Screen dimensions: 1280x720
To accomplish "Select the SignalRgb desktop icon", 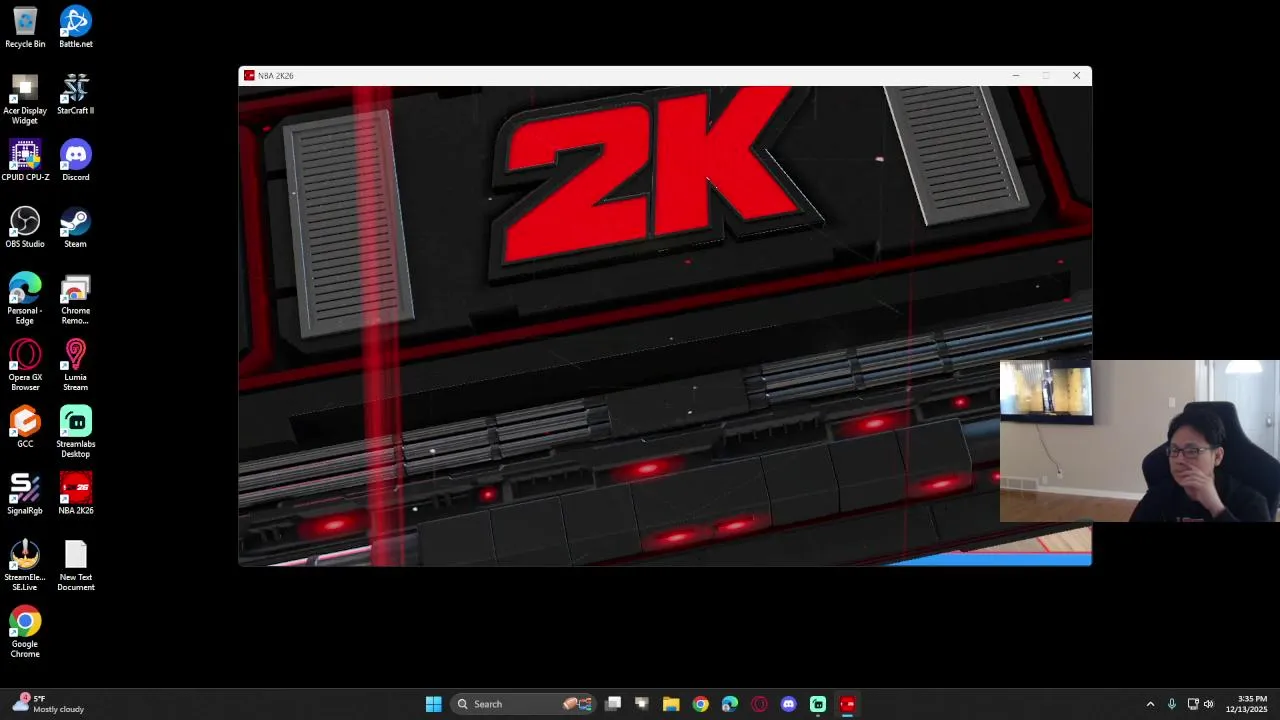I will coord(25,494).
